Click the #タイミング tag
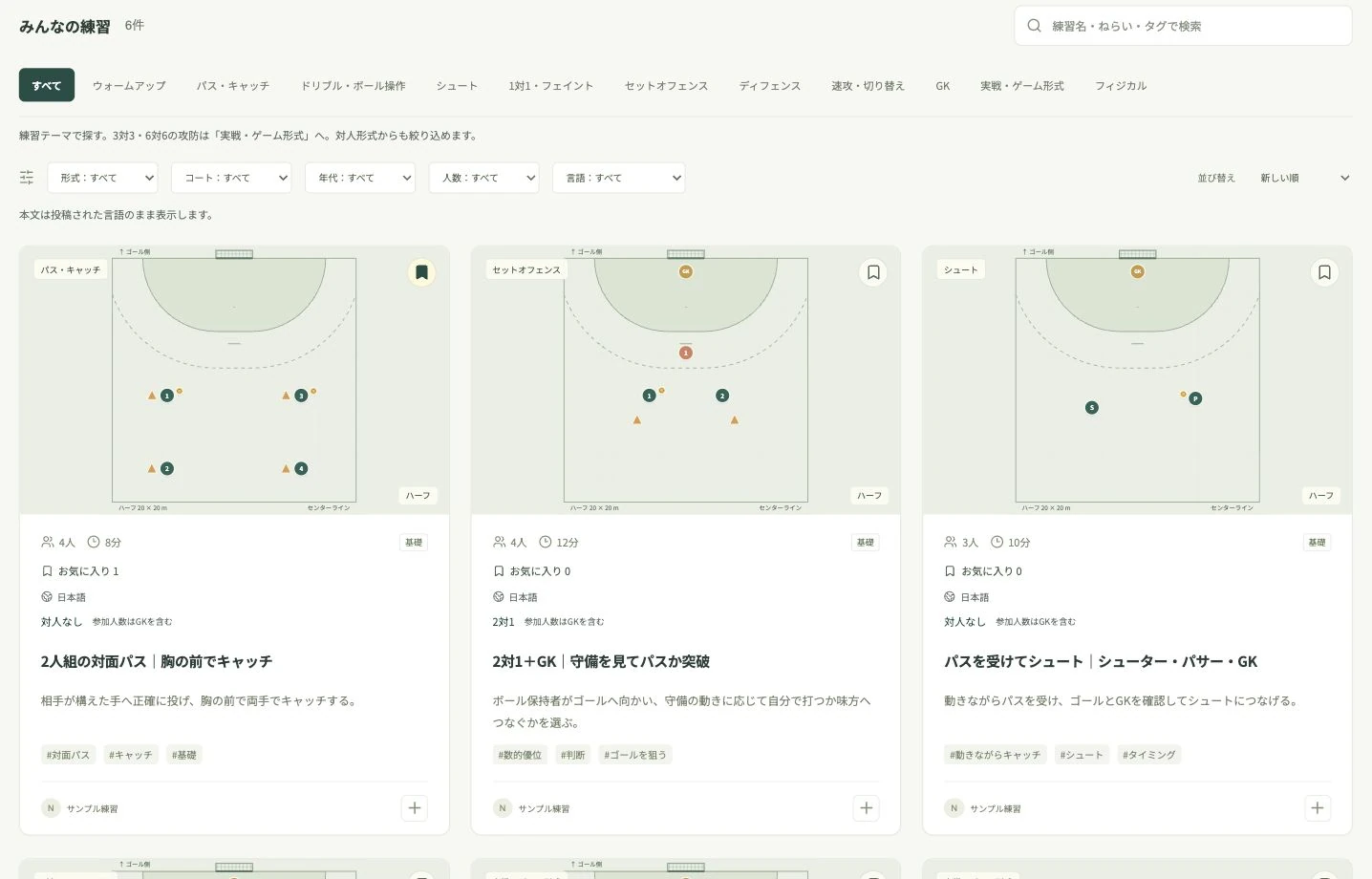Viewport: 1372px width, 879px height. (x=1149, y=755)
